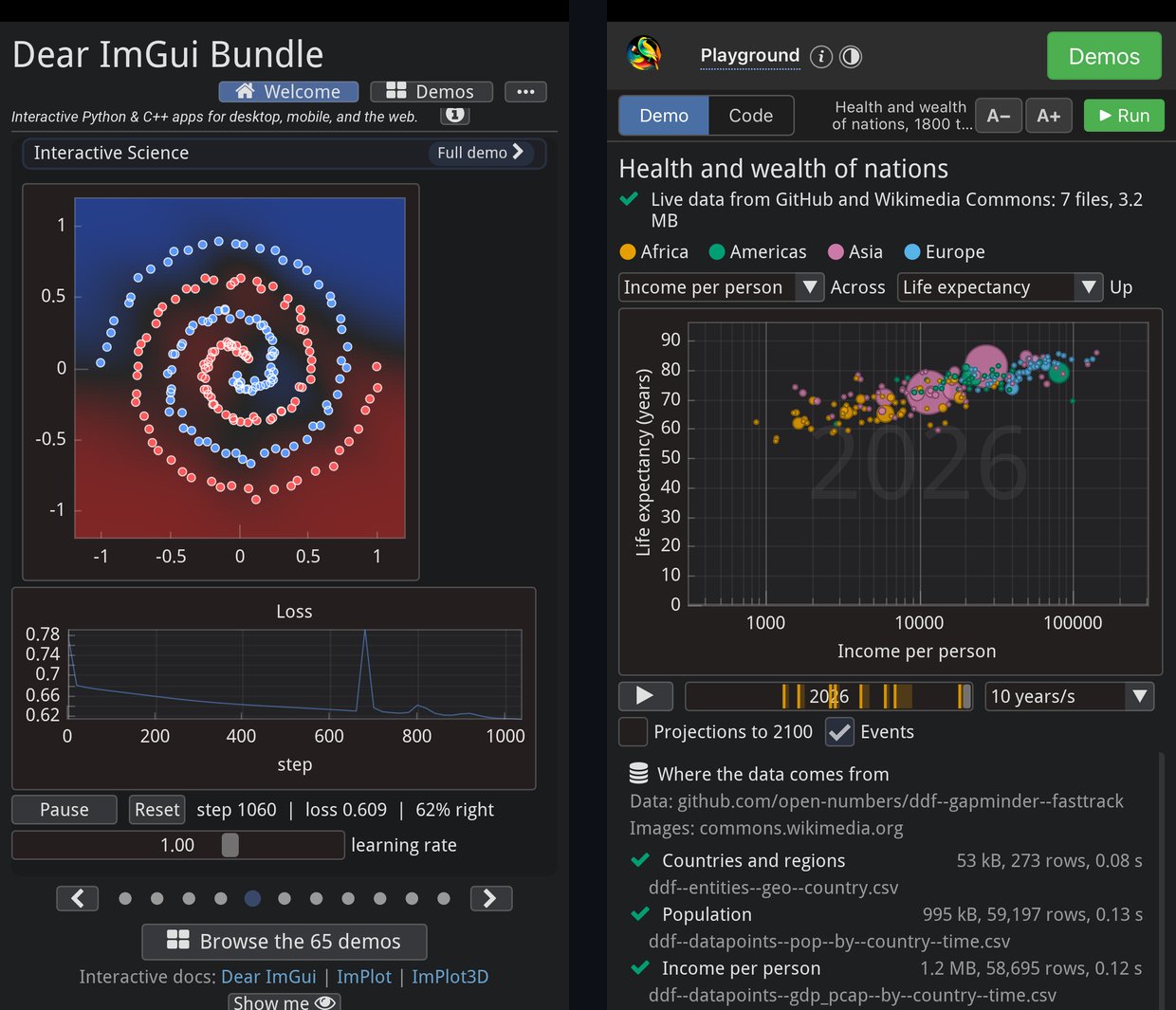The image size is (1176, 1010).
Task: Click the green Run button
Action: [1124, 116]
